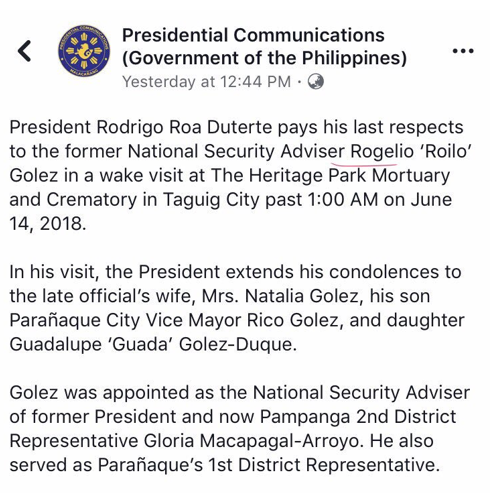The height and width of the screenshot is (493, 490).
Task: Click the '(Government of the Philippines)' title line
Action: tap(264, 58)
